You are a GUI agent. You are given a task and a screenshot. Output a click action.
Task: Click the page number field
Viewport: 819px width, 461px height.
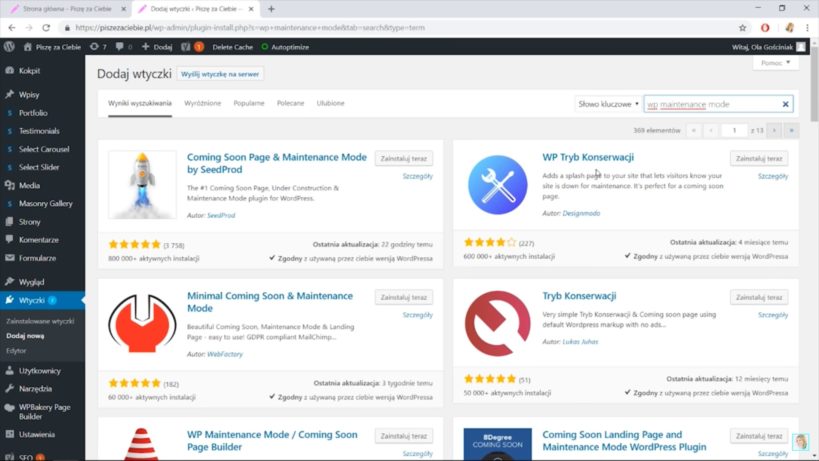pyautogui.click(x=734, y=131)
